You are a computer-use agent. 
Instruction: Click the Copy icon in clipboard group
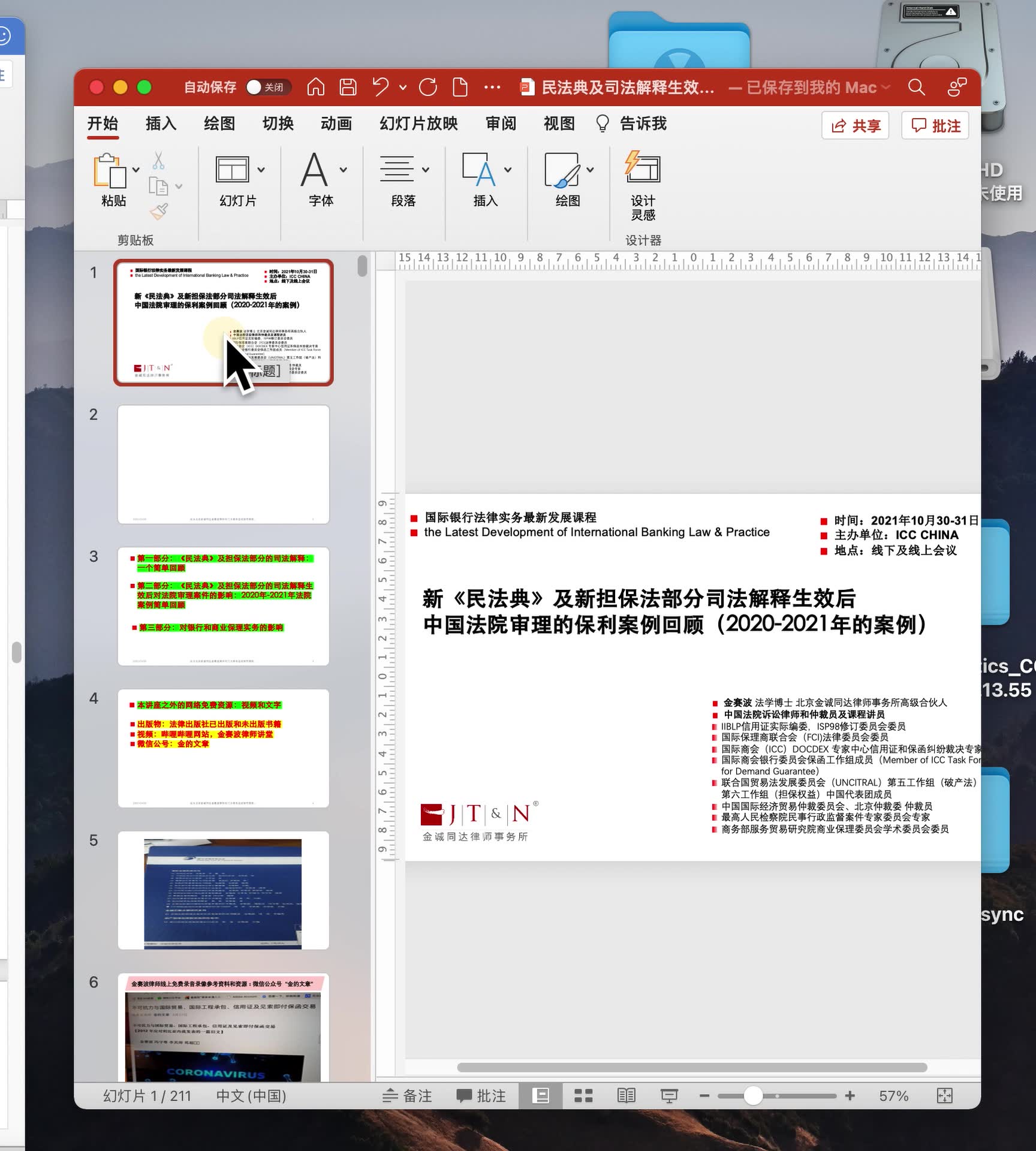click(x=158, y=186)
